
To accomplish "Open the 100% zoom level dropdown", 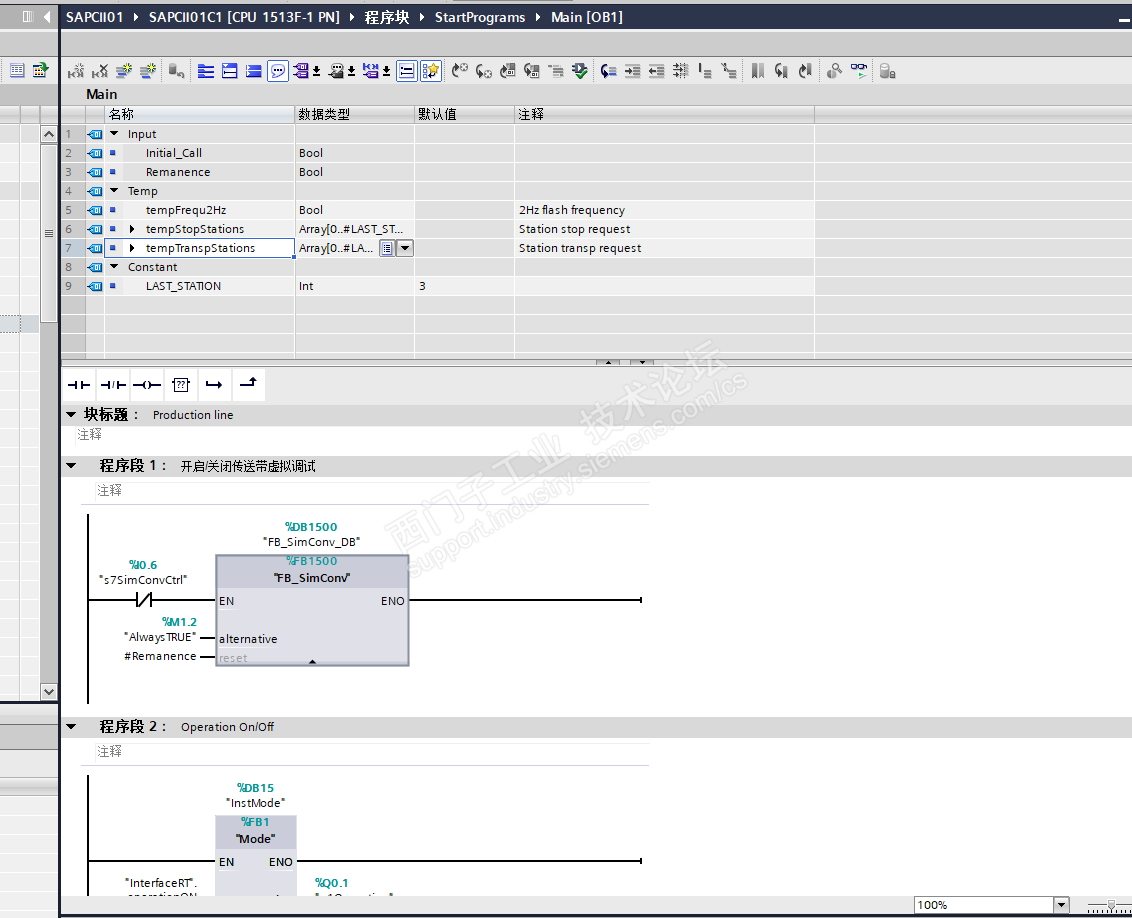I will click(1061, 905).
